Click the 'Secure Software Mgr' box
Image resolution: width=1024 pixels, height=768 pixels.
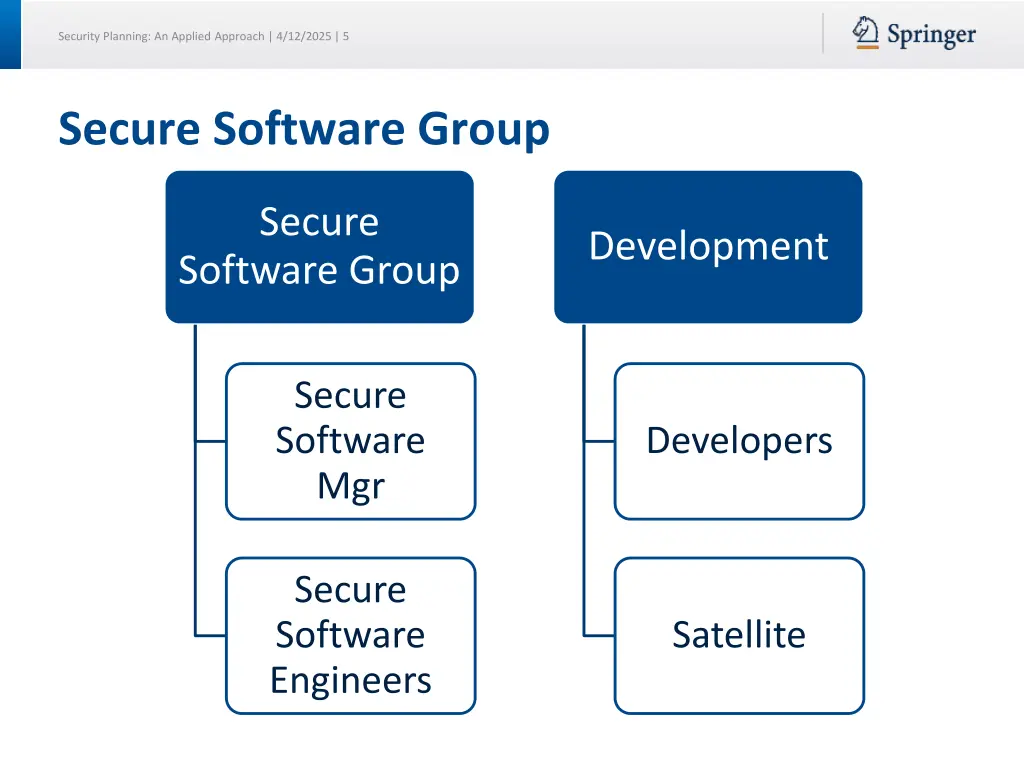coord(351,441)
